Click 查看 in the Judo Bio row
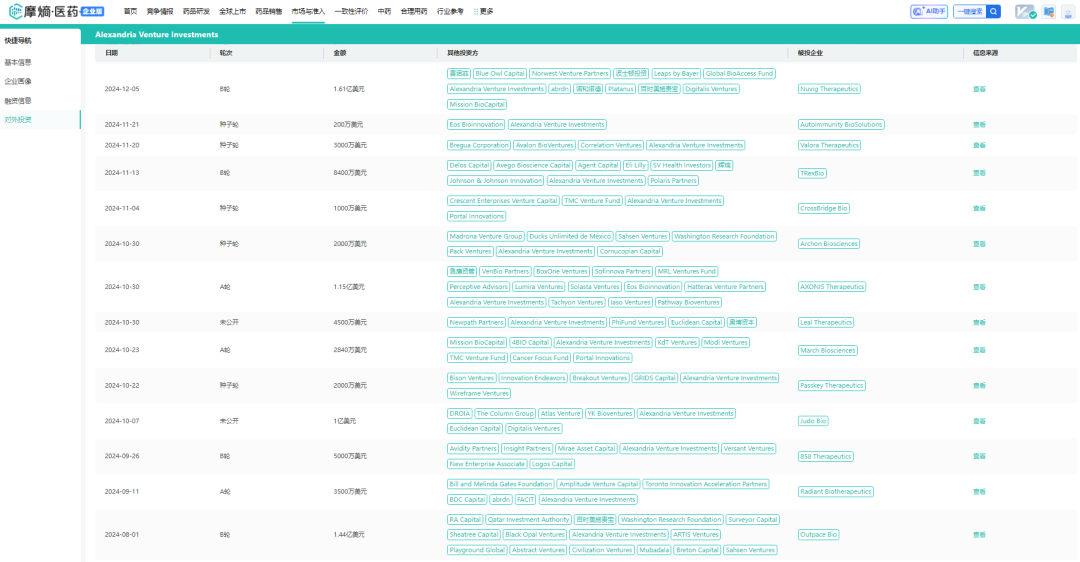The image size is (1080, 562). click(x=979, y=421)
